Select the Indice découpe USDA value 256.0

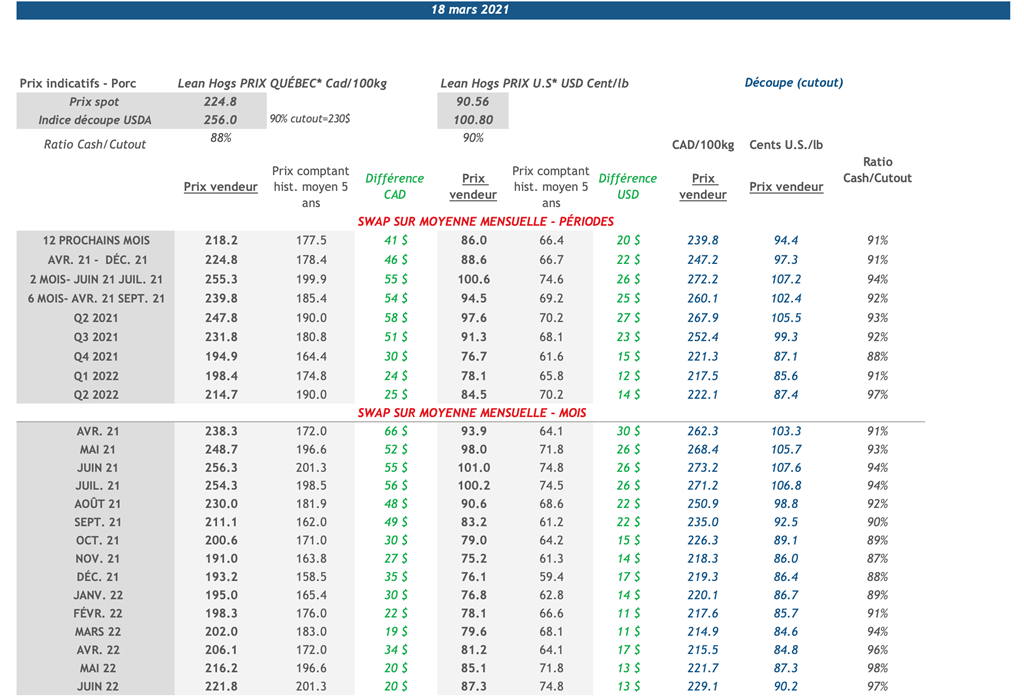tap(220, 120)
